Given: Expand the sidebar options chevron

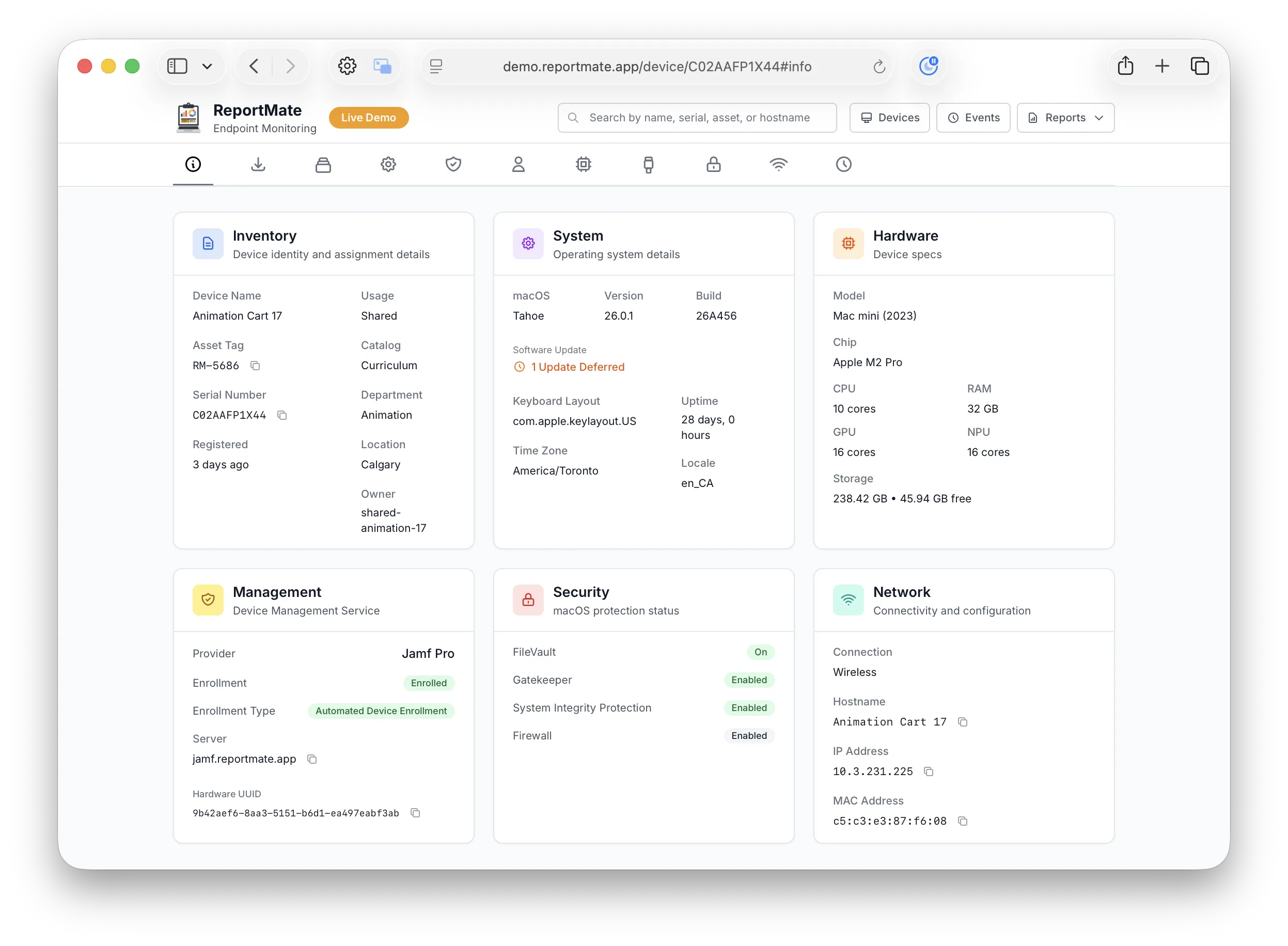Looking at the screenshot, I should point(207,67).
